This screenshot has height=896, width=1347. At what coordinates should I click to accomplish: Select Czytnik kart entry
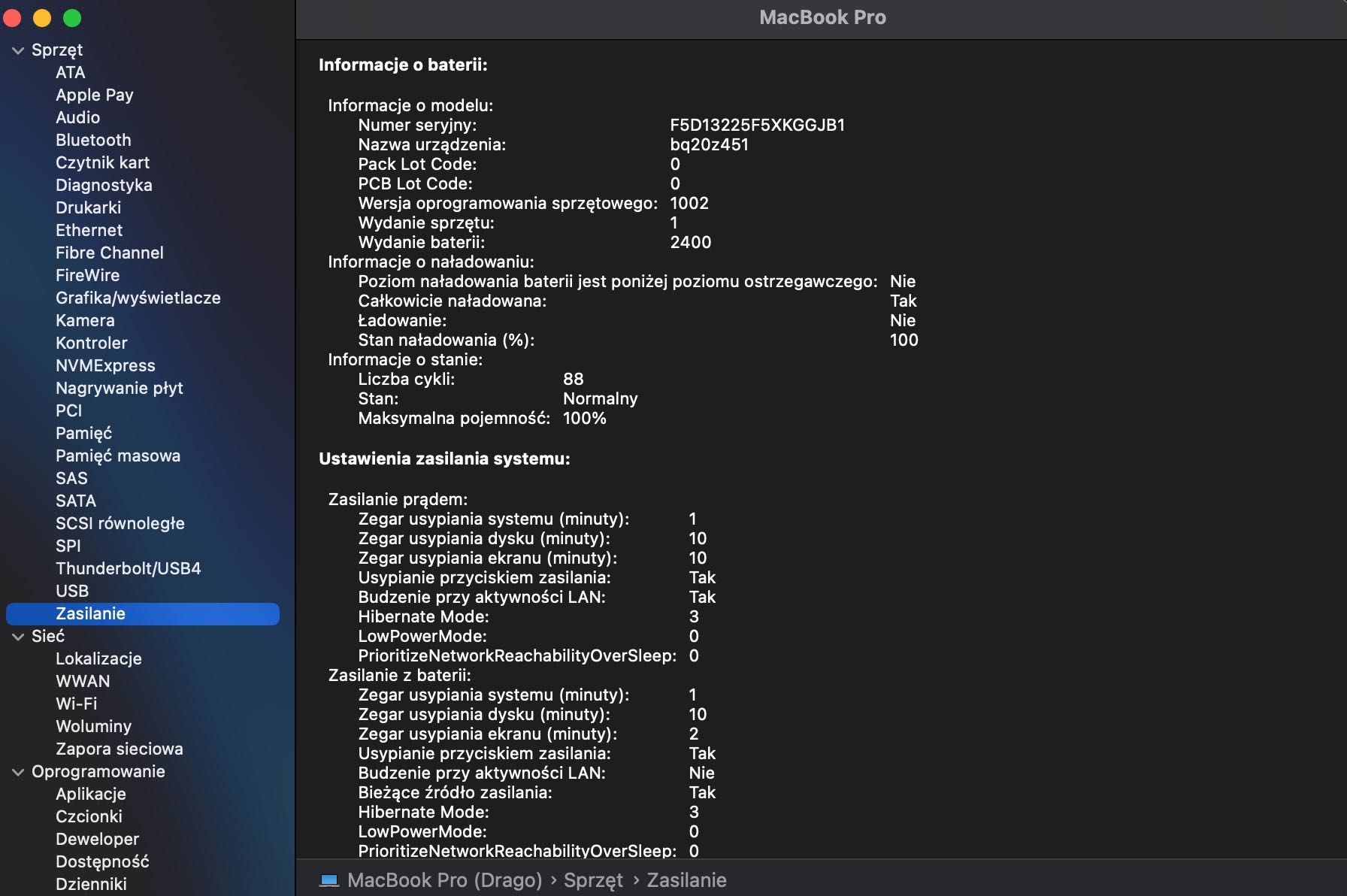102,162
